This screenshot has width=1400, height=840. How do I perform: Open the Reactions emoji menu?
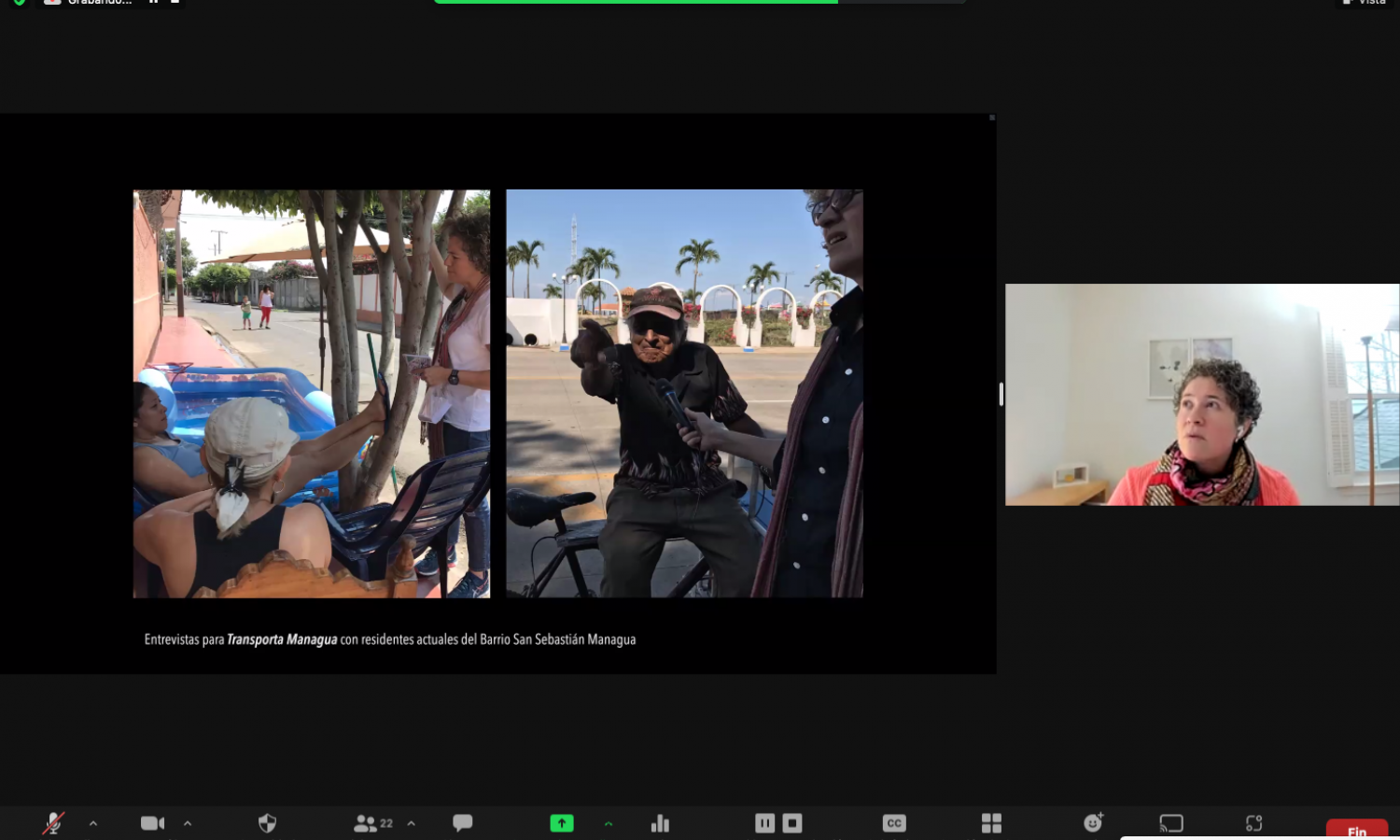1093,822
